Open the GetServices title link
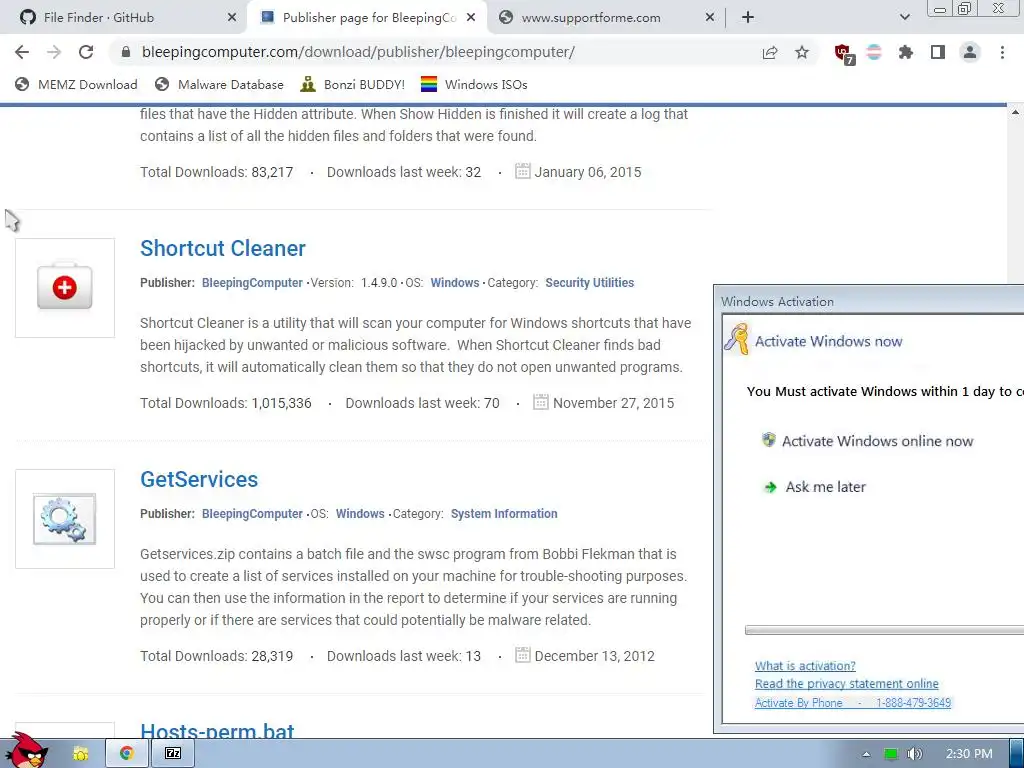This screenshot has width=1024, height=768. (199, 479)
